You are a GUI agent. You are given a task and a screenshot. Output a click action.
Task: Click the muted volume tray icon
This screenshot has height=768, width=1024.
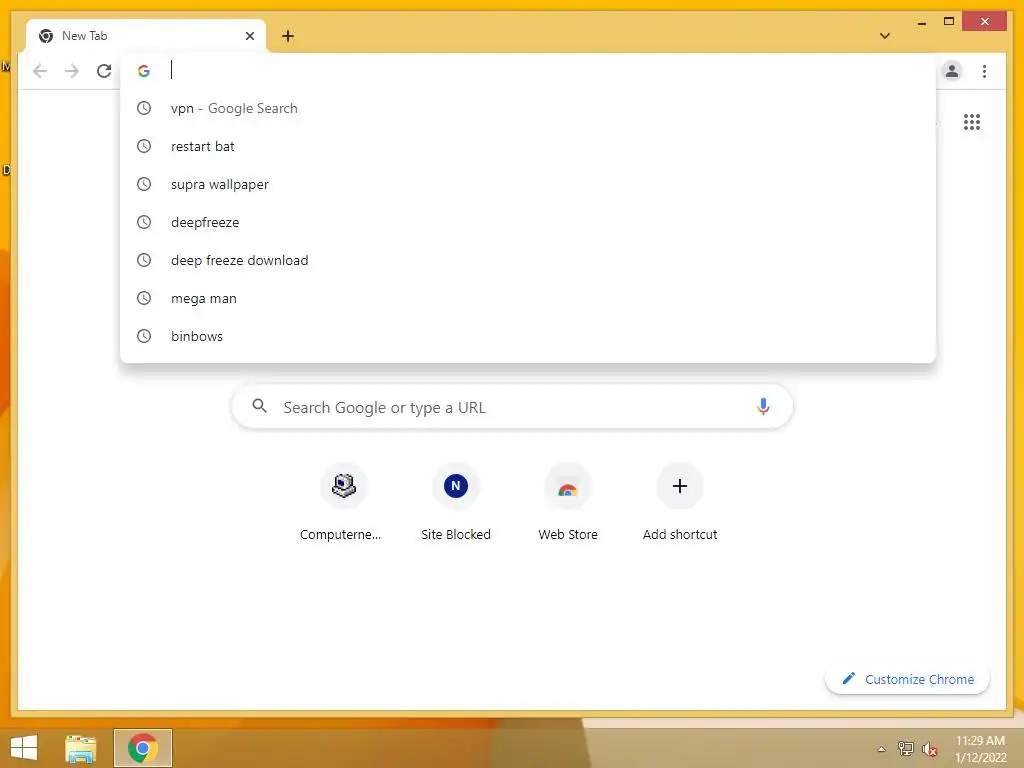(x=929, y=748)
